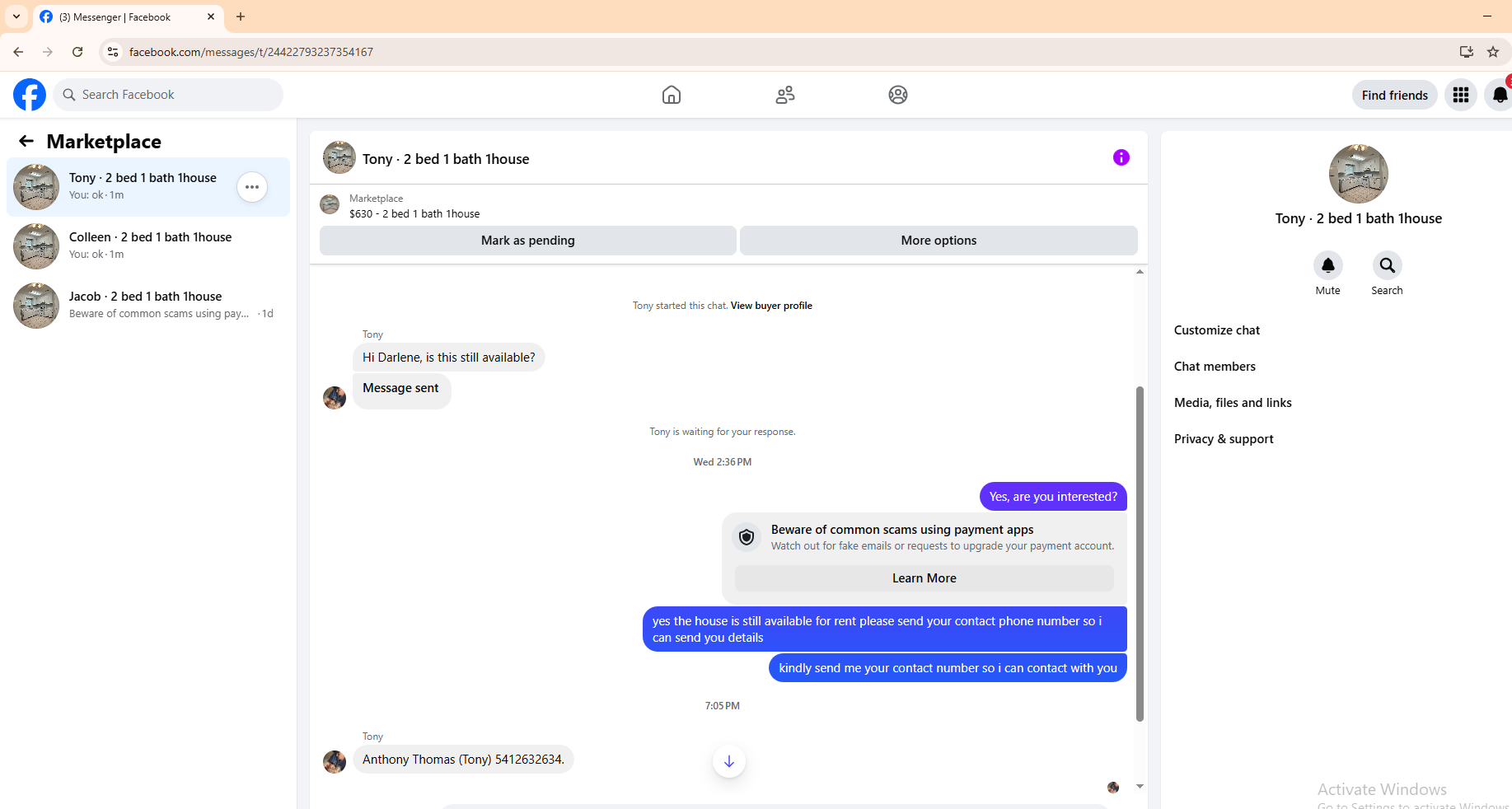The width and height of the screenshot is (1512, 809).
Task: Click the "kindly send me your contact number" message
Action: 948,668
